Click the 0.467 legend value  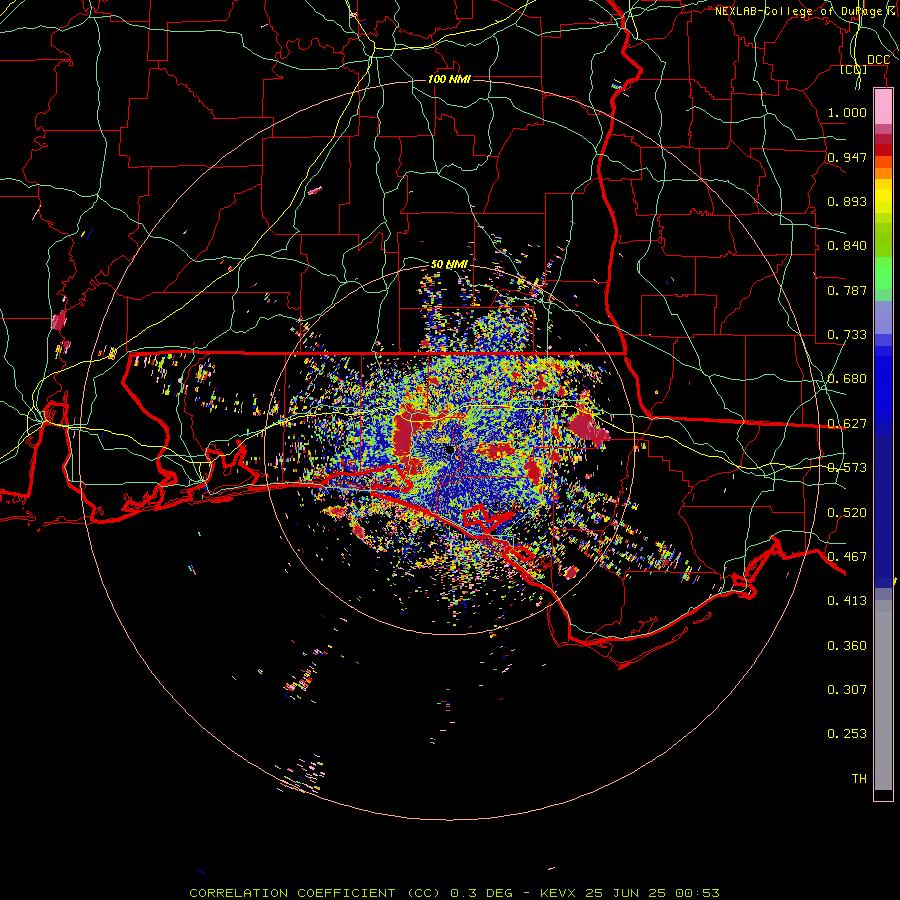(x=847, y=557)
